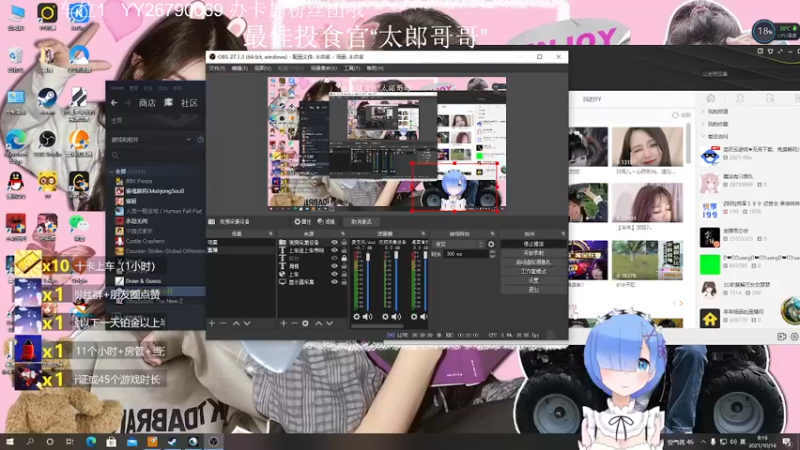Image resolution: width=800 pixels, height=450 pixels.
Task: Enable 工作室模式 in OBS controls
Action: click(x=533, y=271)
